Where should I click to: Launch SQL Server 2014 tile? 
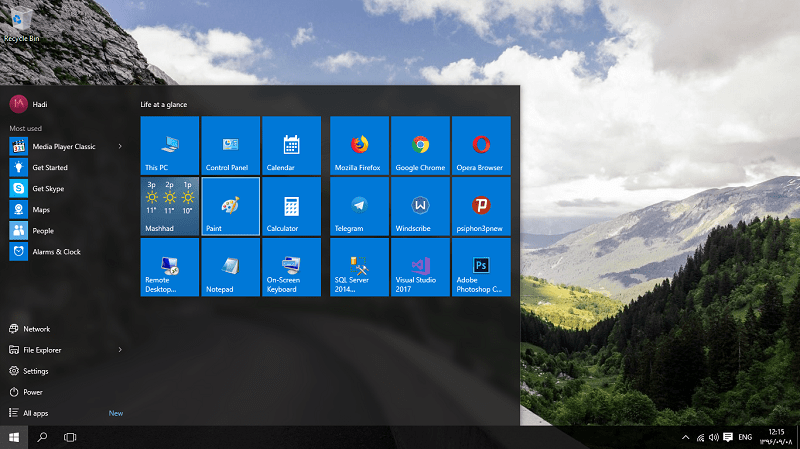(360, 267)
